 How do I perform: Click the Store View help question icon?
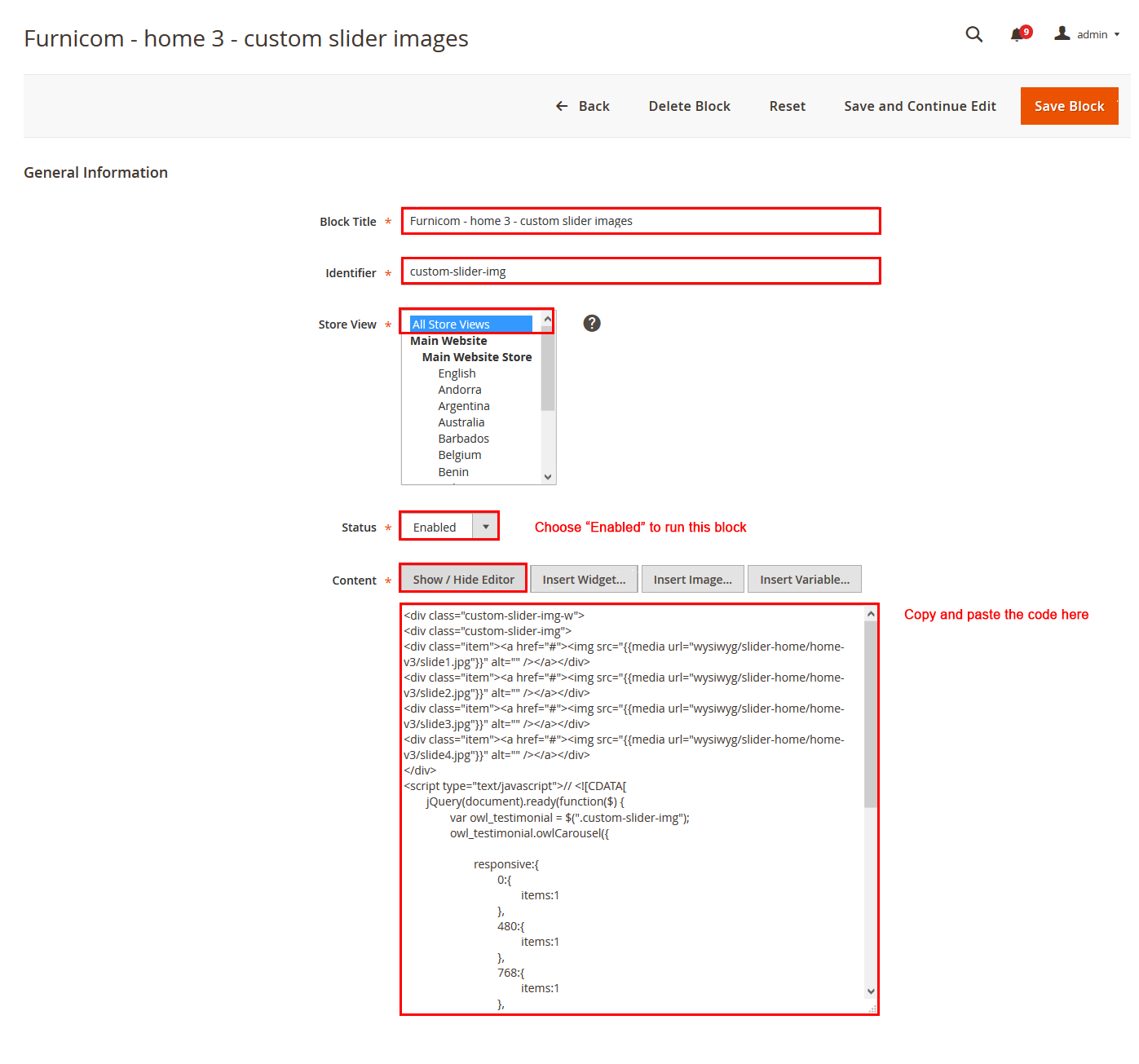pyautogui.click(x=592, y=324)
